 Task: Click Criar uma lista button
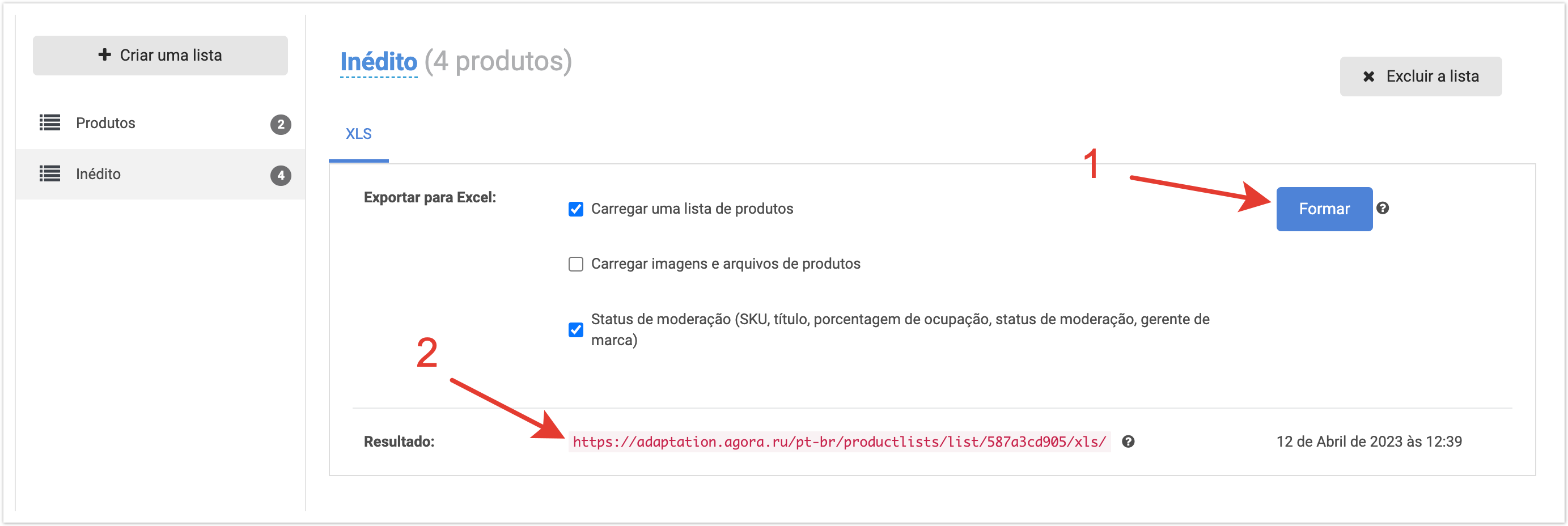pyautogui.click(x=160, y=56)
